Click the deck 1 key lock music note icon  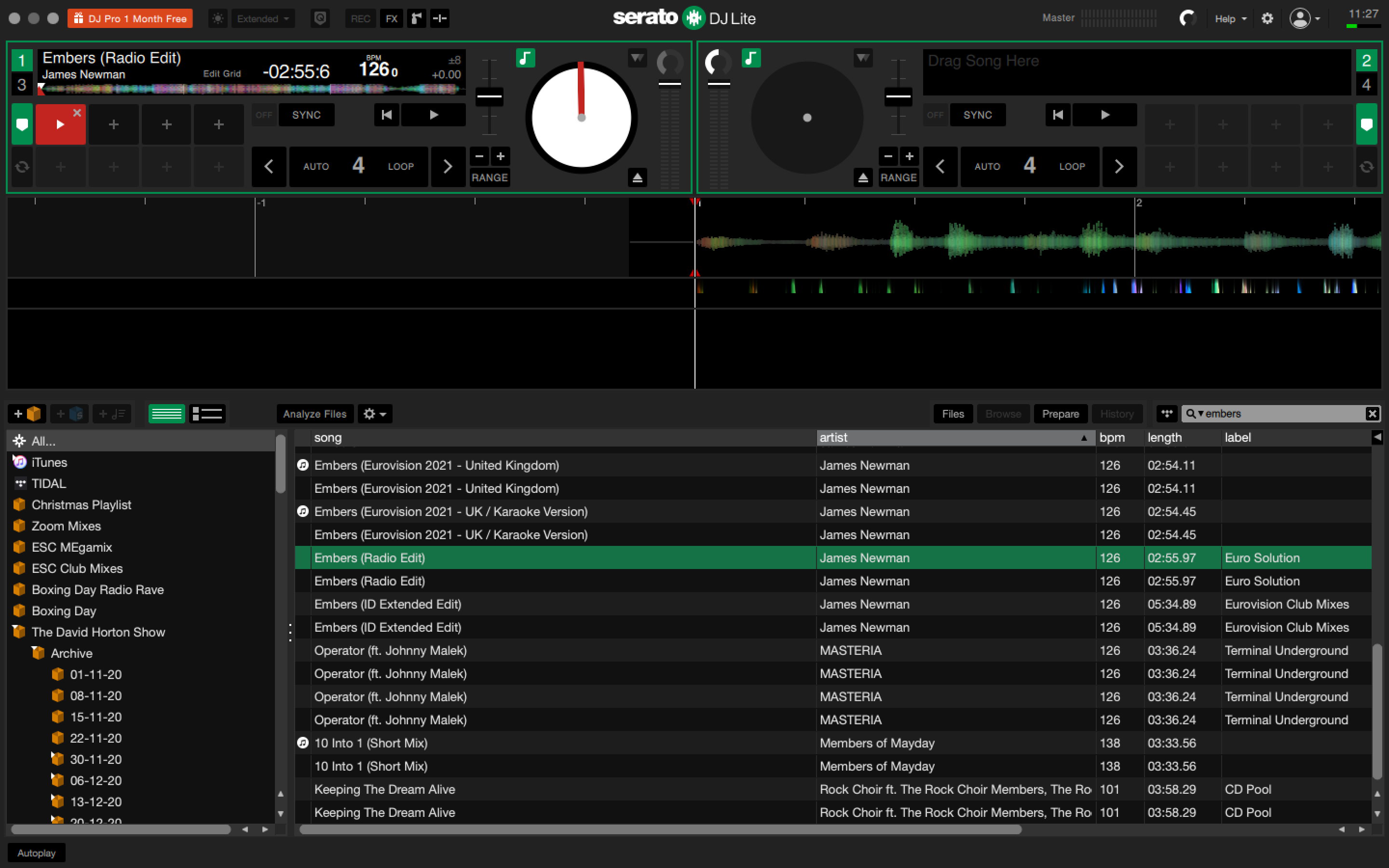[525, 58]
